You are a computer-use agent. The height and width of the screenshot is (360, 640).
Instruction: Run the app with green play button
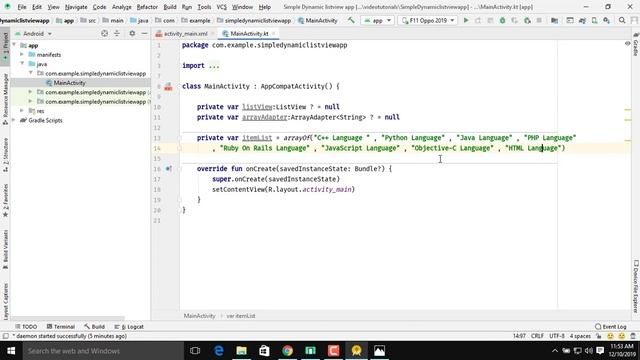(x=466, y=20)
